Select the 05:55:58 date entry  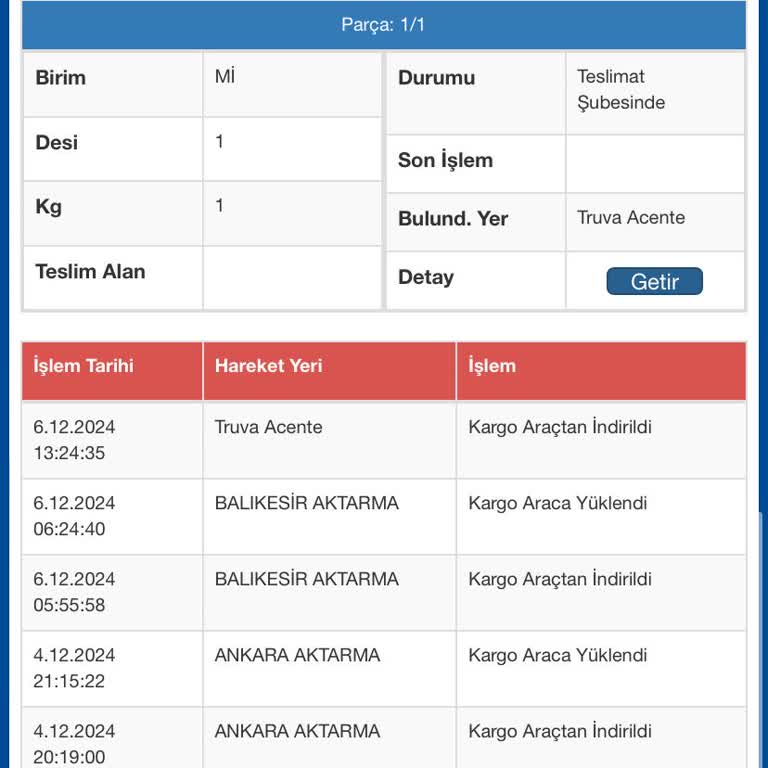coord(74,592)
